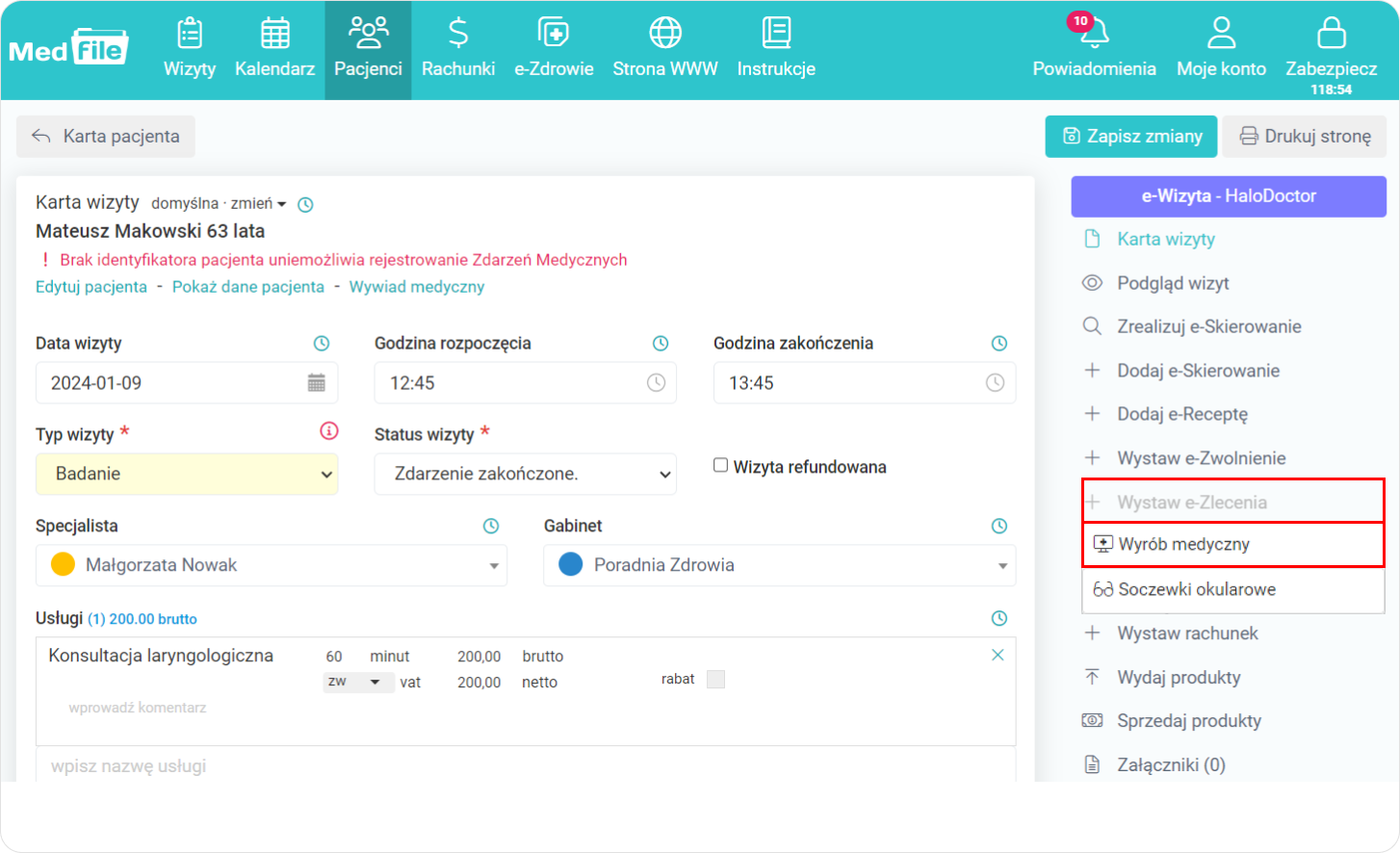Open the Gabinet Poradnia Zdrowia dropdown

pyautogui.click(x=780, y=565)
